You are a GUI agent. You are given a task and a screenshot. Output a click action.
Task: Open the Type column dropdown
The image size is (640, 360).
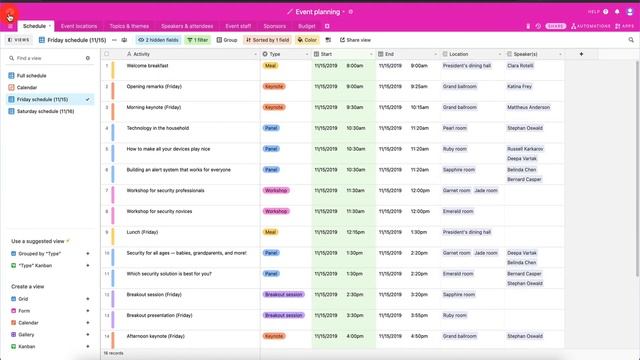[307, 54]
